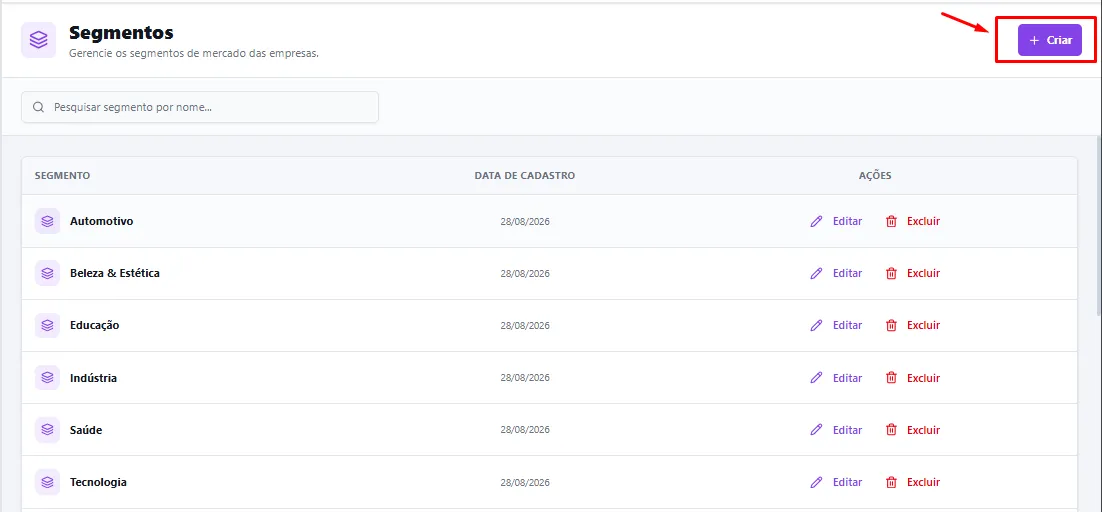Delete the Beleza & Estética segment
Screen dimensions: 1102x512
pyautogui.click(x=913, y=273)
